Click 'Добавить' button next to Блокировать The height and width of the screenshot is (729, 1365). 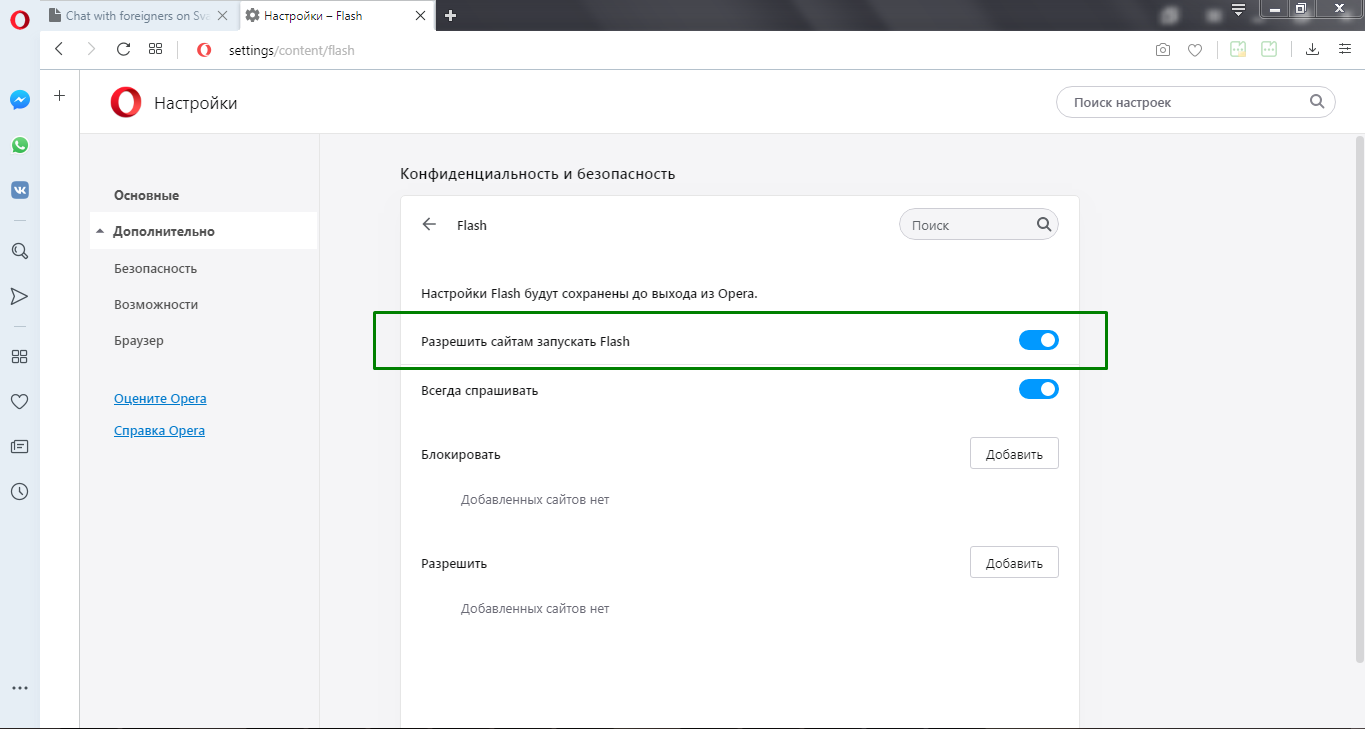(x=1014, y=454)
